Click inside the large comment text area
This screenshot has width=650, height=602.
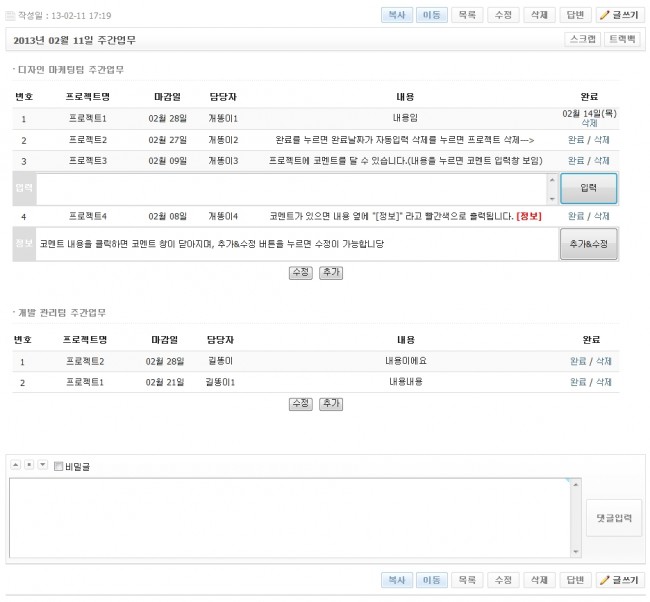click(290, 518)
